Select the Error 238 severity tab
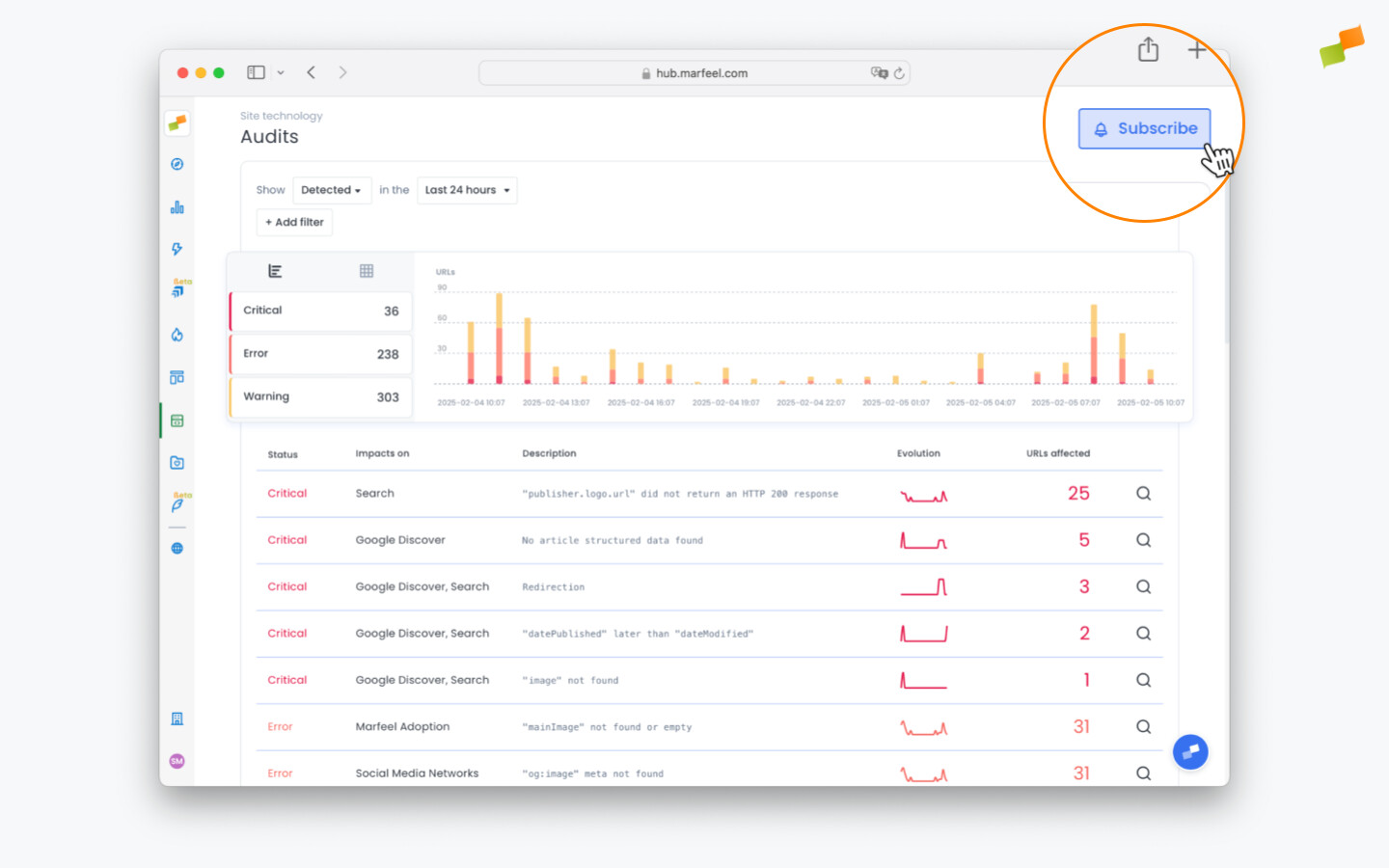The height and width of the screenshot is (868, 1389). [319, 354]
